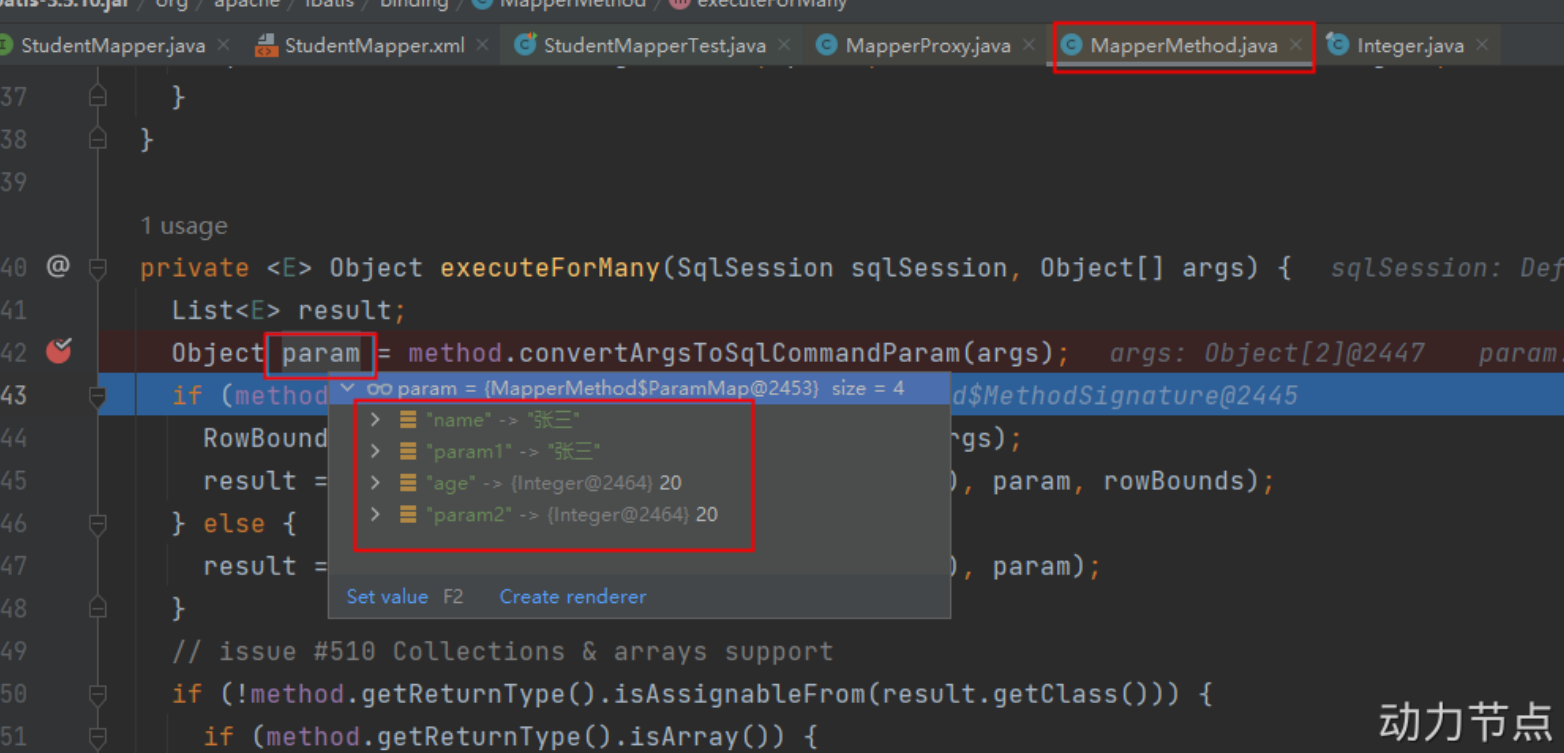
Task: Click the class icon on StudentMapperTest.java tab
Action: coord(525,45)
